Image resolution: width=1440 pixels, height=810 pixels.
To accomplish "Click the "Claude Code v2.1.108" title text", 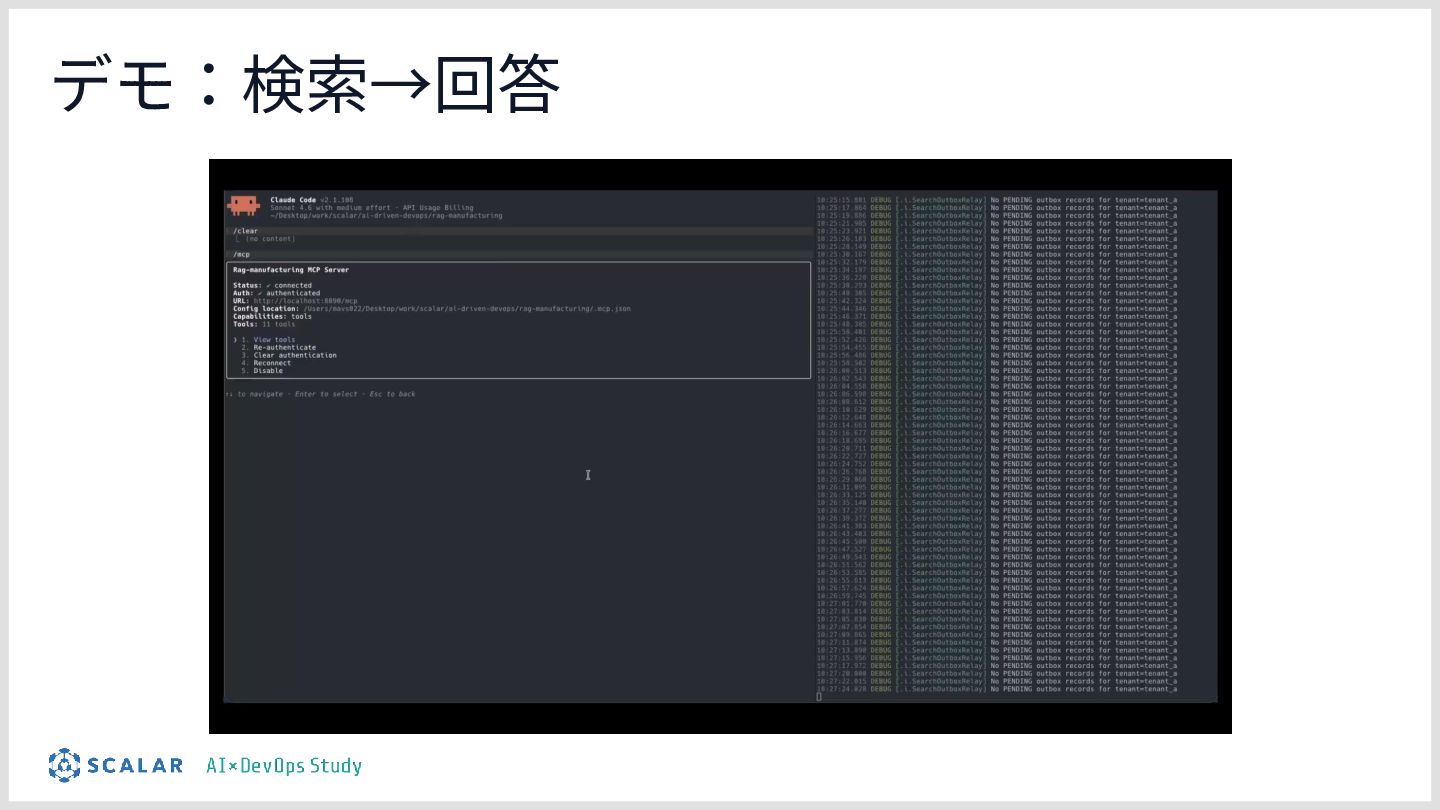I will click(x=312, y=200).
